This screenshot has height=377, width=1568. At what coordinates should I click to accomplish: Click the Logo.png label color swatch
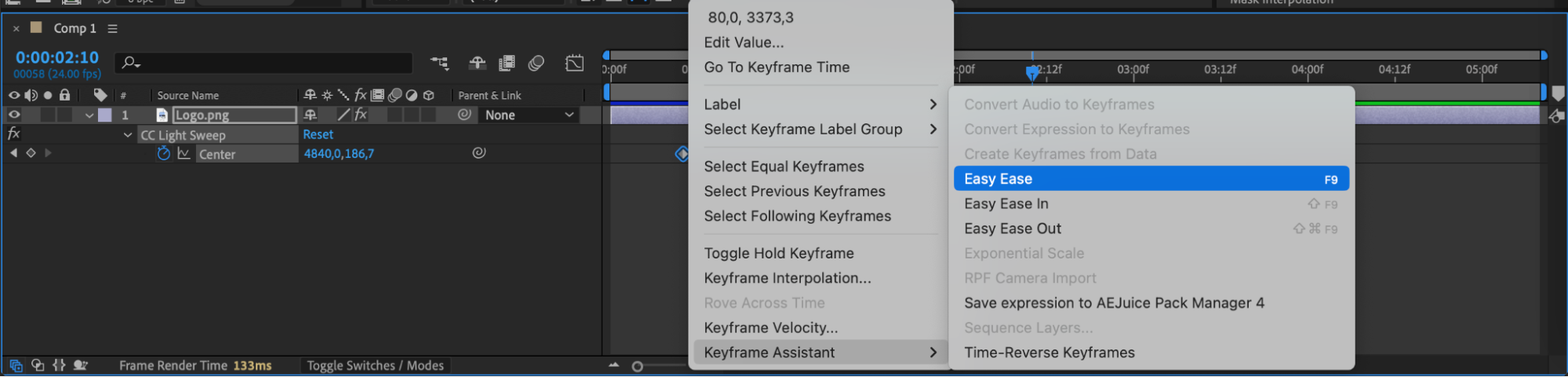pyautogui.click(x=104, y=115)
